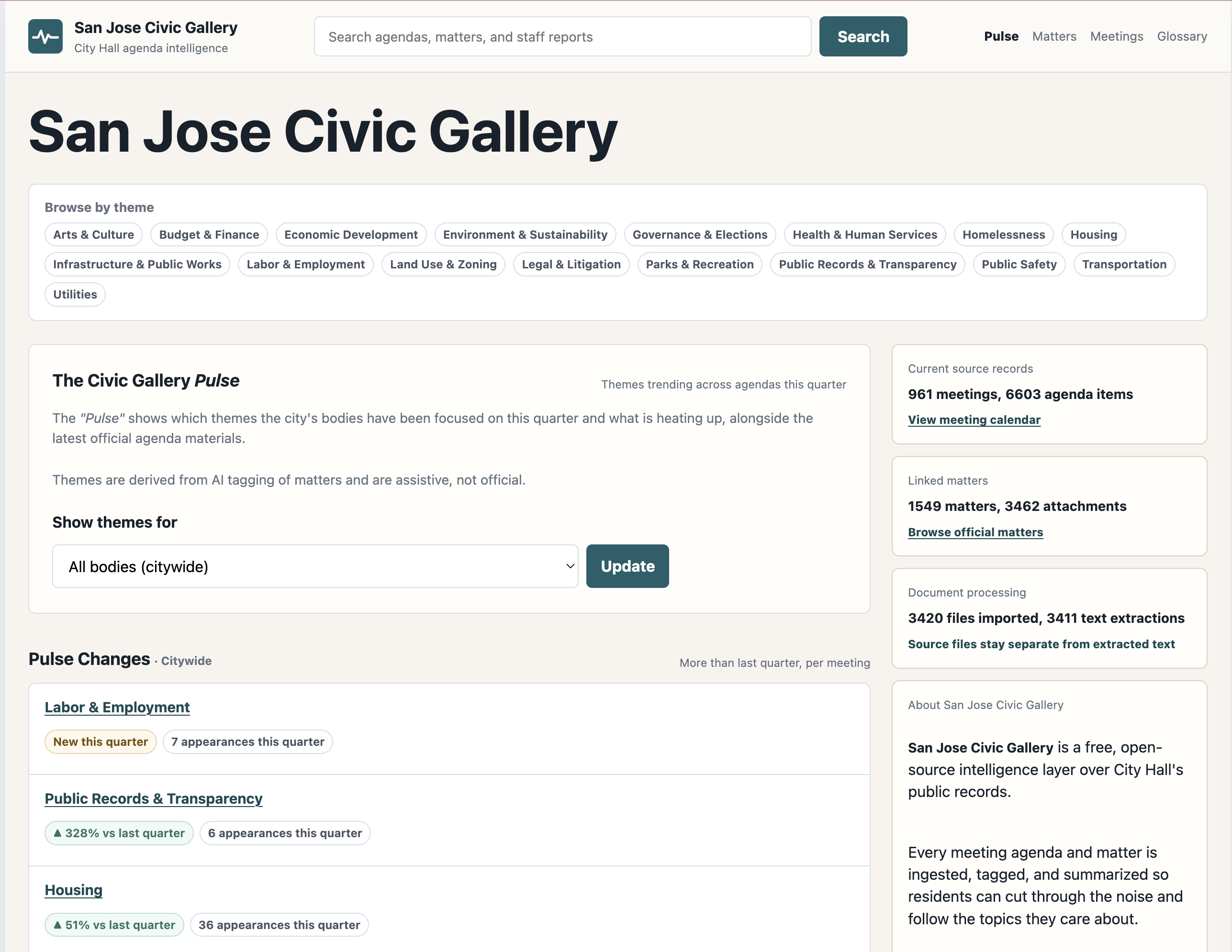Select the Public Safety theme chip
This screenshot has width=1232, height=952.
pos(1019,265)
